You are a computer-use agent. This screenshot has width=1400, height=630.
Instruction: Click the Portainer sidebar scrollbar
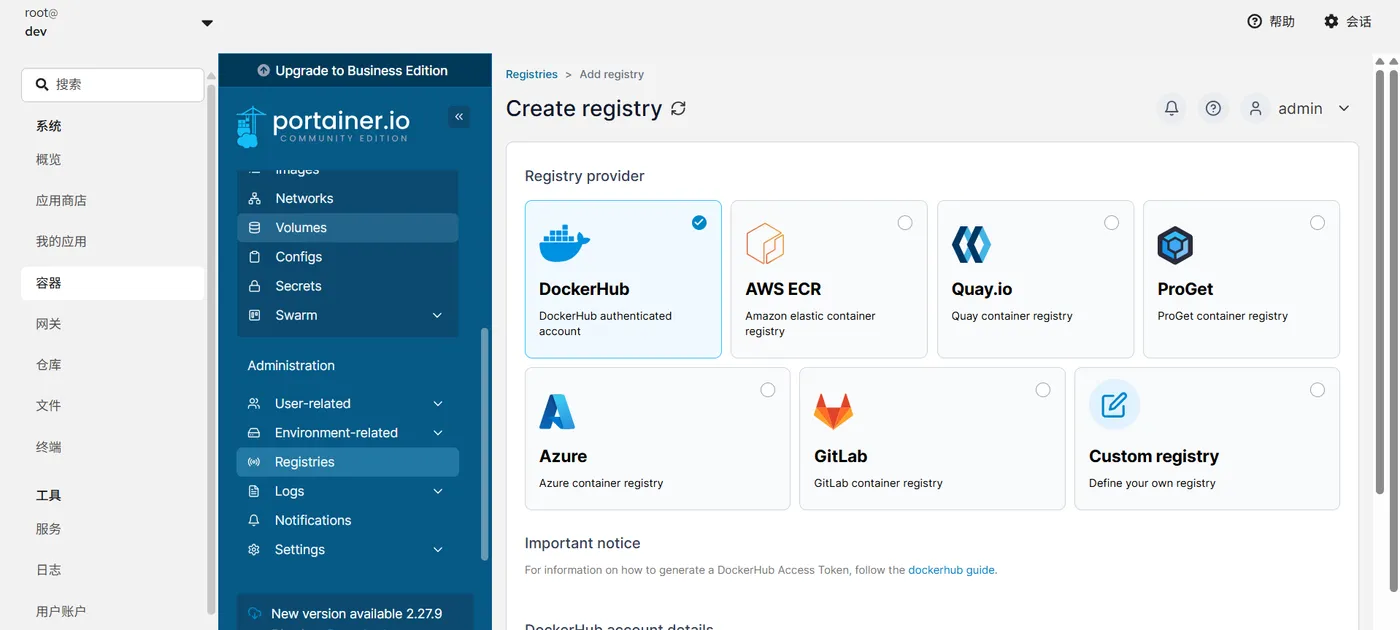[485, 444]
